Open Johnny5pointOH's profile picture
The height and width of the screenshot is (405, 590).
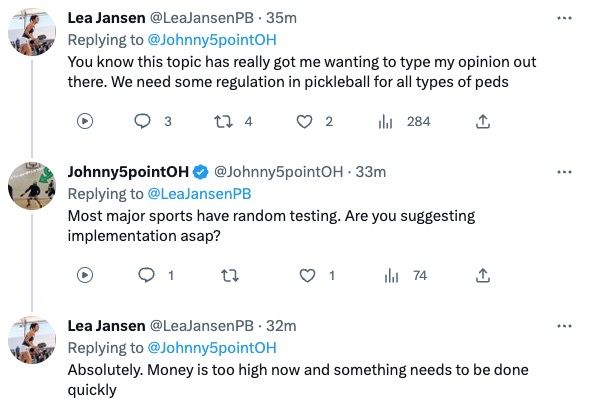click(x=32, y=186)
